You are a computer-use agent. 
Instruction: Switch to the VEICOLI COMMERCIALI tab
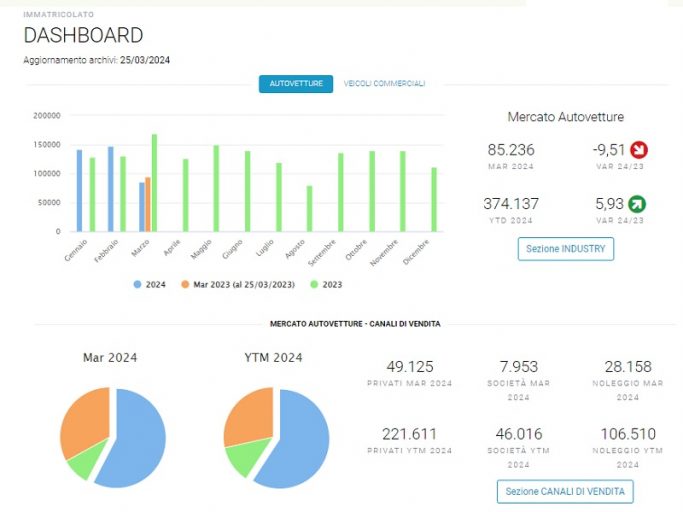(x=384, y=84)
